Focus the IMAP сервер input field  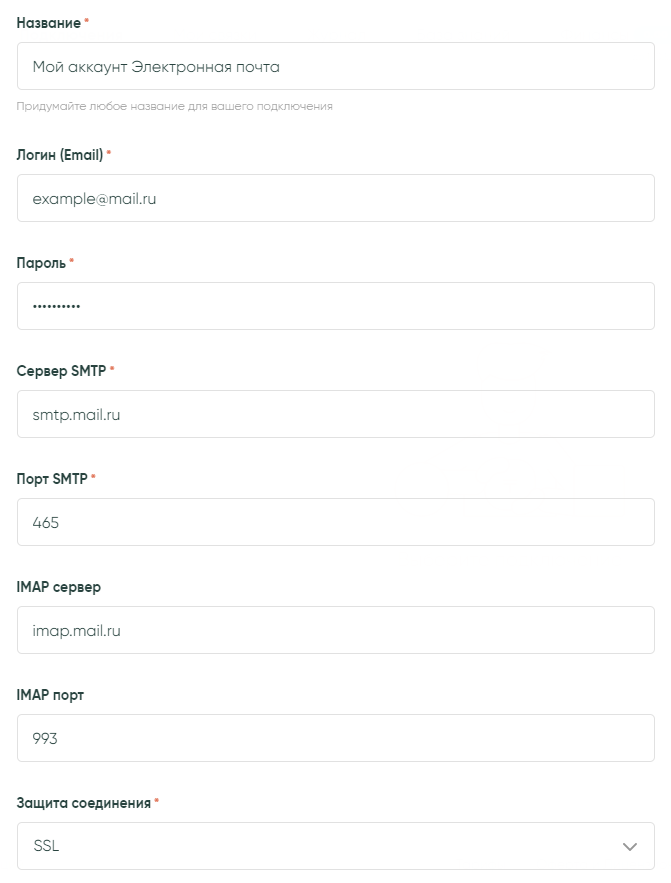[335, 631]
